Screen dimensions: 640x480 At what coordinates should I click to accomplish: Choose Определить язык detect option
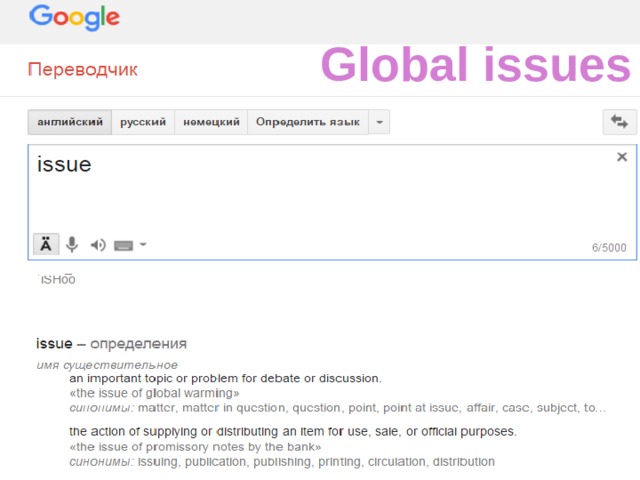click(308, 122)
